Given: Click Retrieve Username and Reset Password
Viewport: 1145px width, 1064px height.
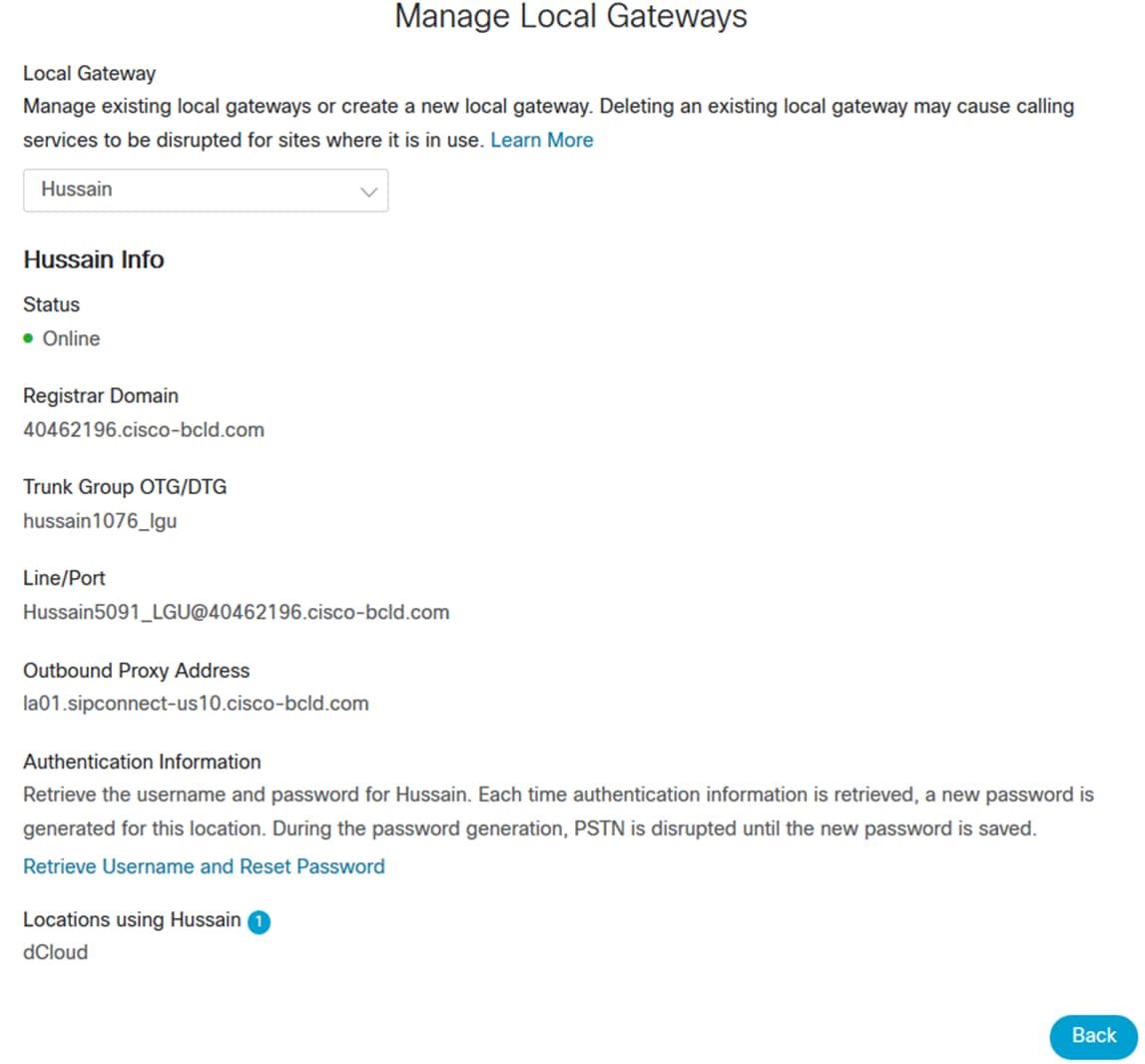Looking at the screenshot, I should click(204, 866).
